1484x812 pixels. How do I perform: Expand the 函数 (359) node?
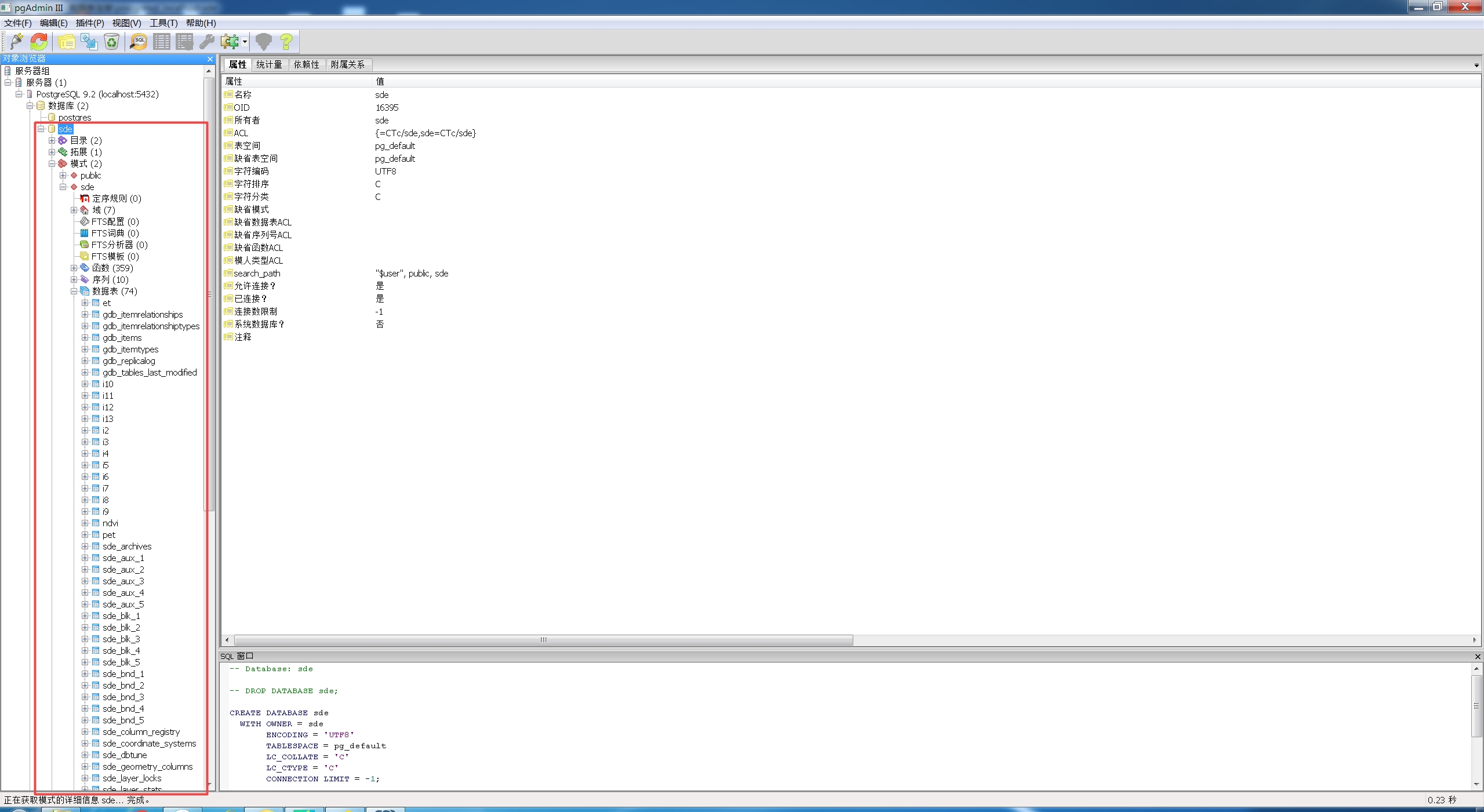[x=74, y=268]
